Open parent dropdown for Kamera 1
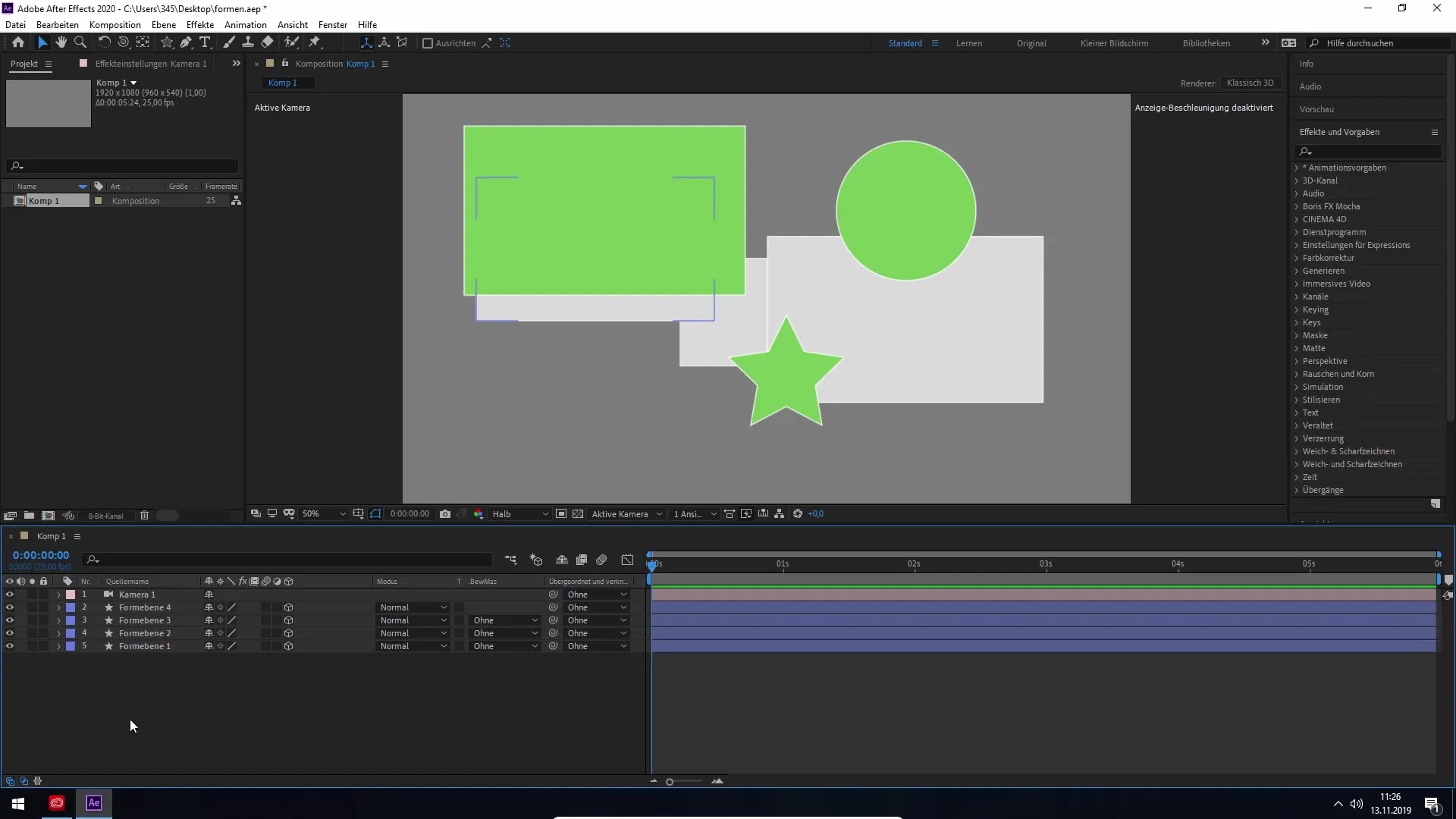The height and width of the screenshot is (819, 1456). (x=597, y=595)
